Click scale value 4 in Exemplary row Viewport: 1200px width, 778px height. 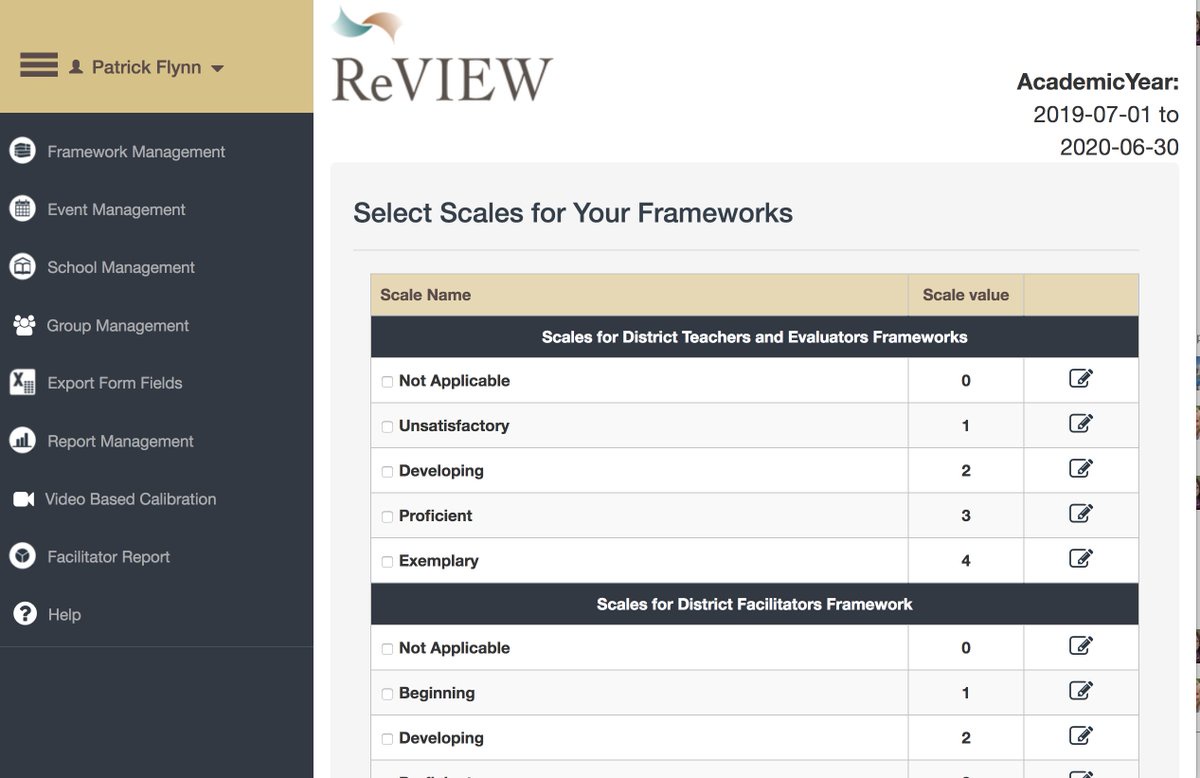[966, 561]
